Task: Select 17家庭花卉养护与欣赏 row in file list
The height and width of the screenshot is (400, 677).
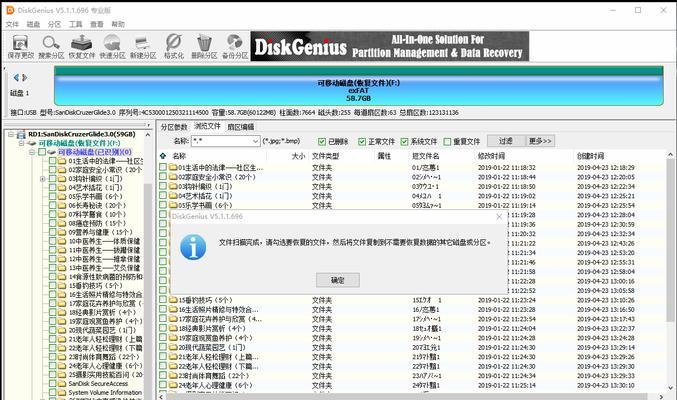Action: (412, 319)
